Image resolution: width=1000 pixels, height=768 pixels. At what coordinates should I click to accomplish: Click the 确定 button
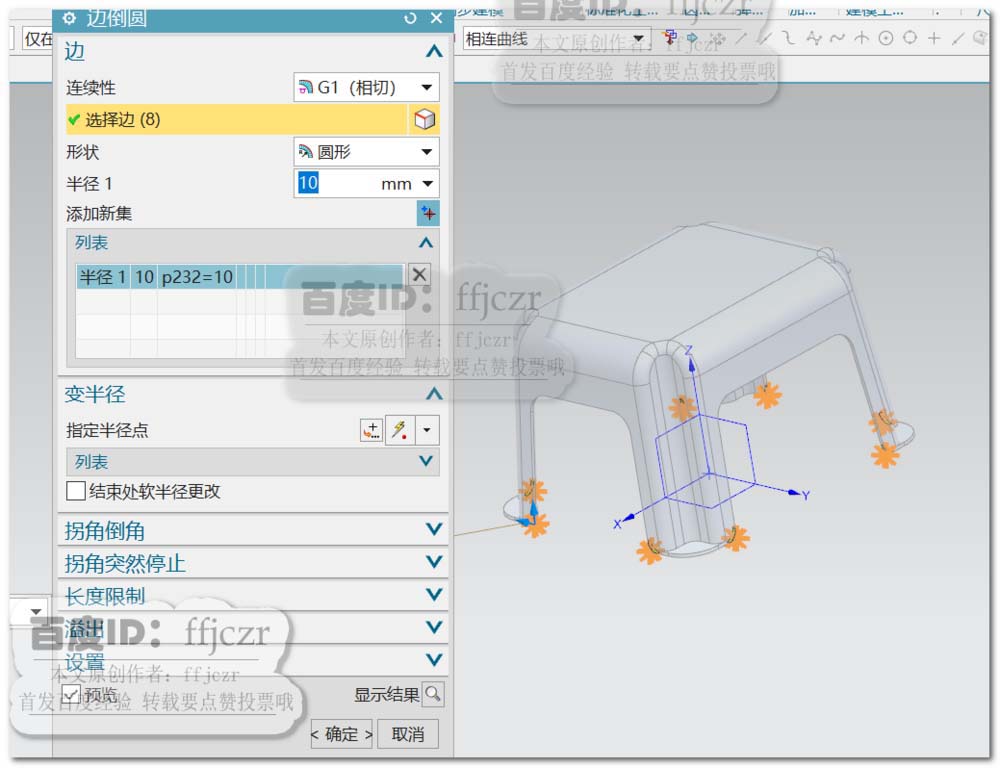coord(342,734)
